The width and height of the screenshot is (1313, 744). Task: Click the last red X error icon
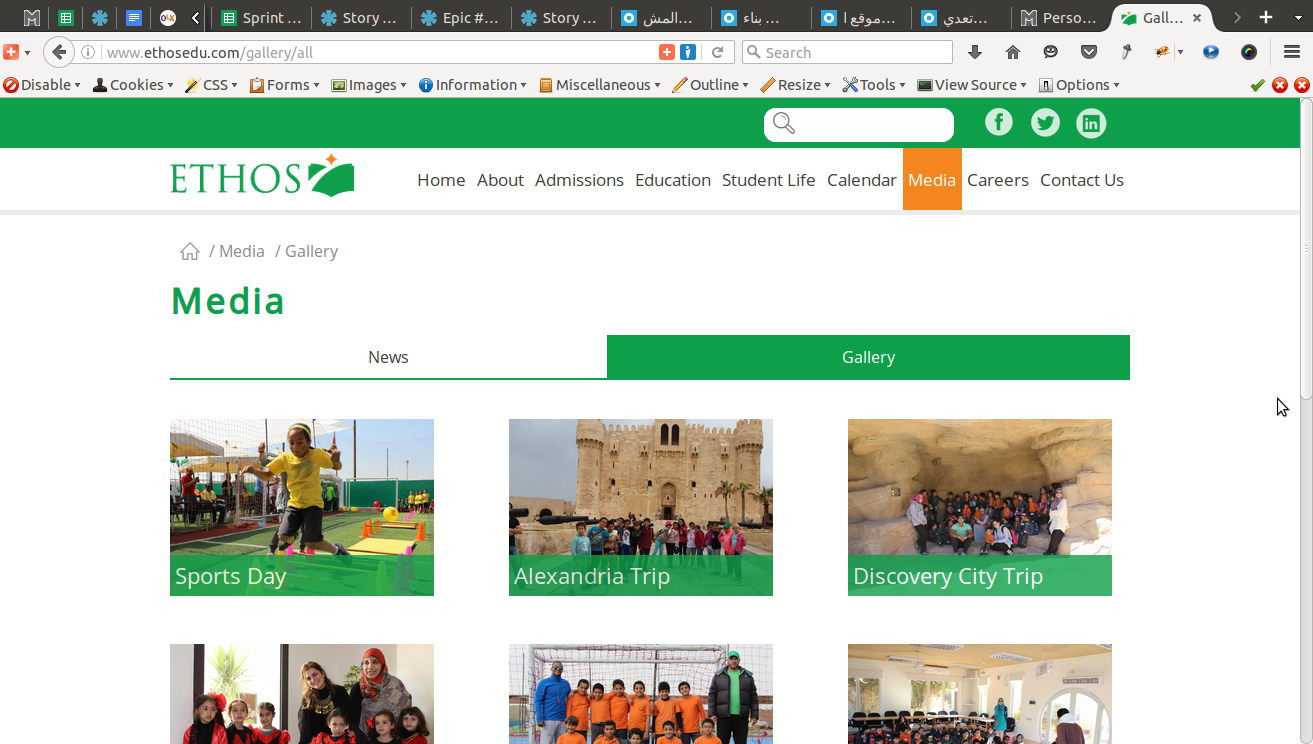[x=1302, y=85]
